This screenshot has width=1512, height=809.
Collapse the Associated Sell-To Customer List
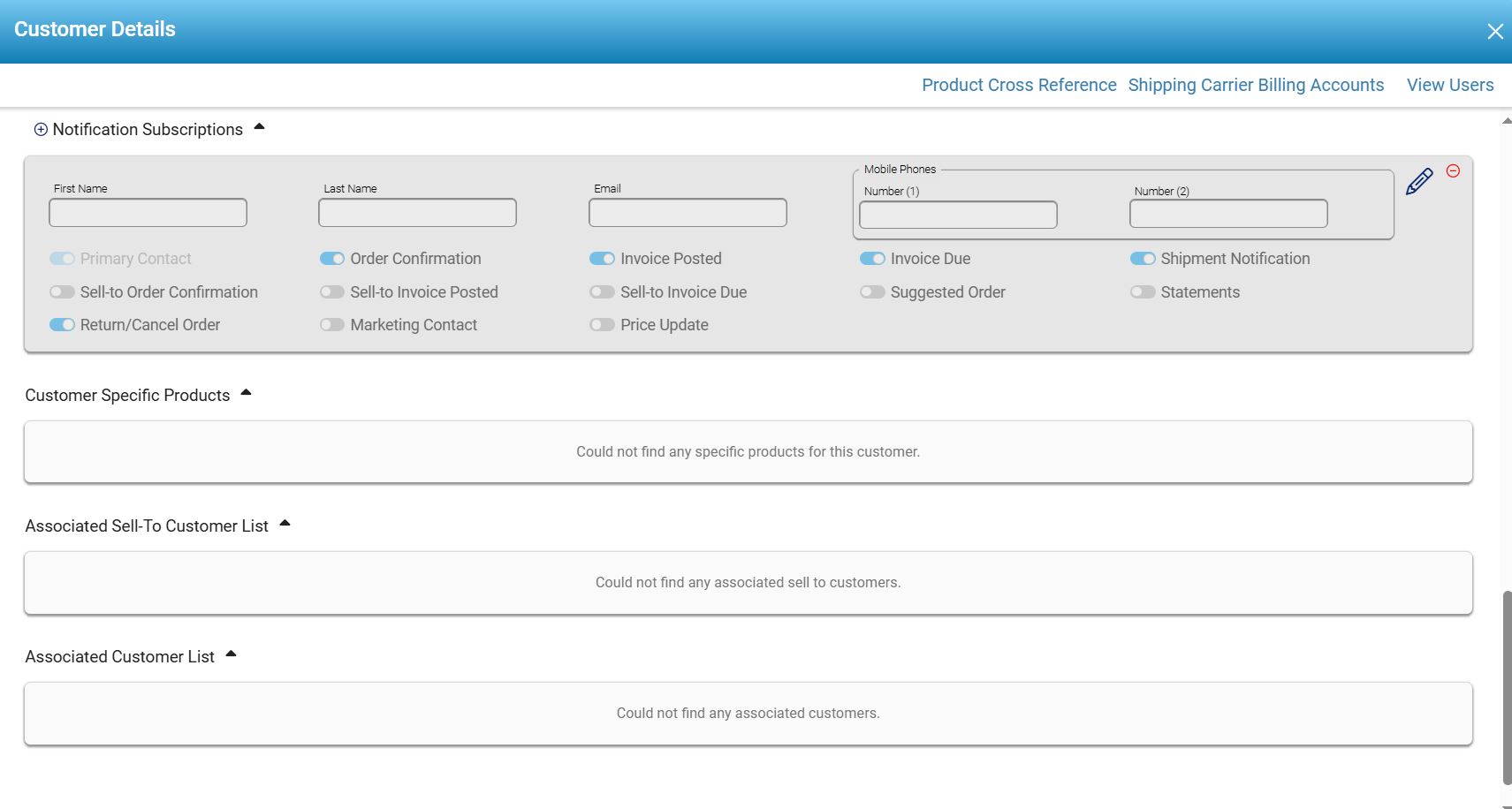[285, 524]
